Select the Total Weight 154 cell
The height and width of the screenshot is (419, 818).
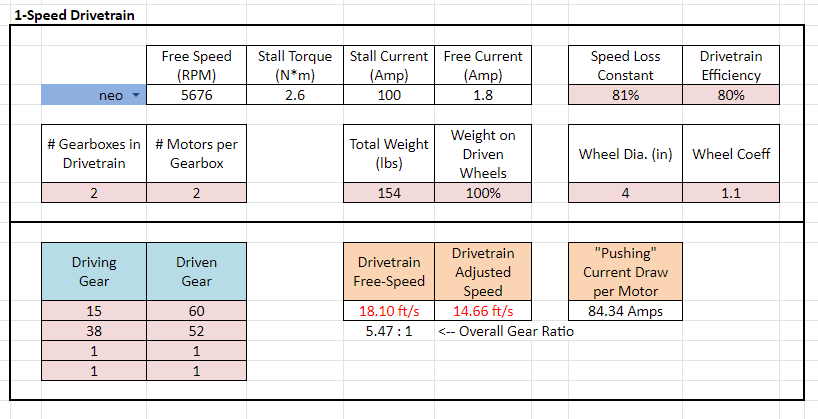391,193
